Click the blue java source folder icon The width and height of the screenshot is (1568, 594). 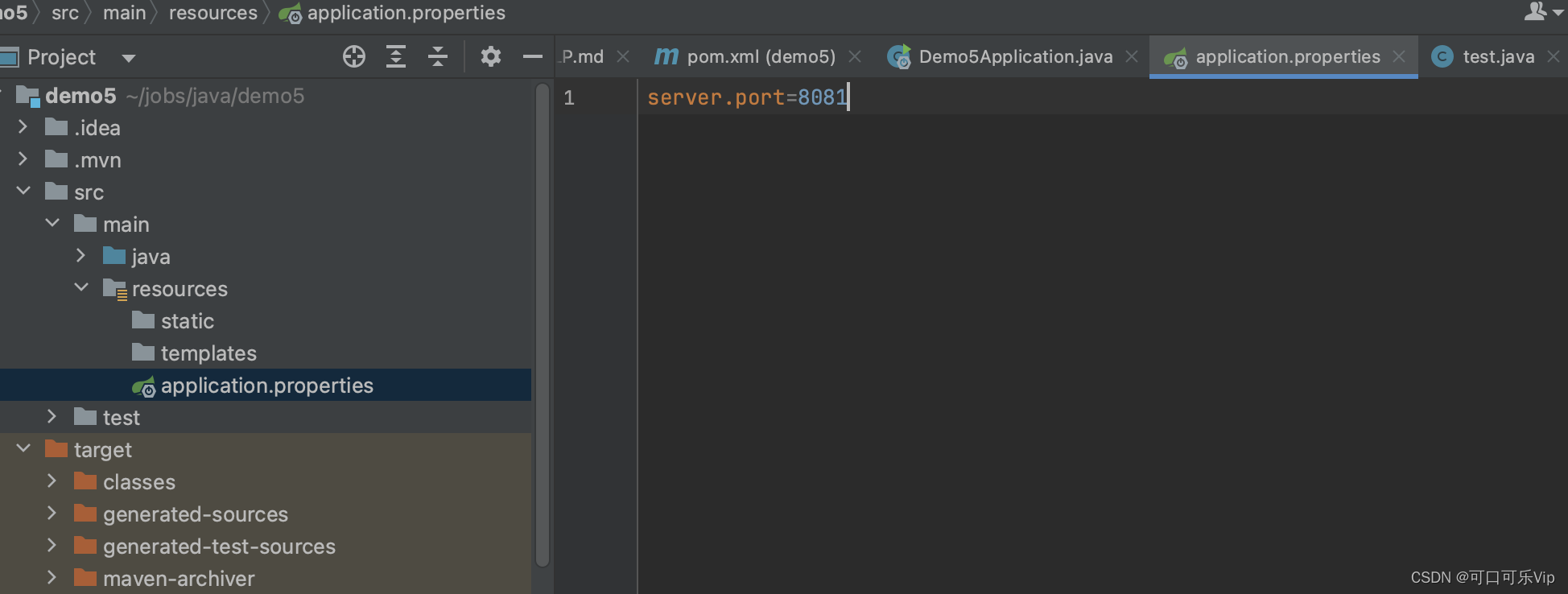click(114, 256)
